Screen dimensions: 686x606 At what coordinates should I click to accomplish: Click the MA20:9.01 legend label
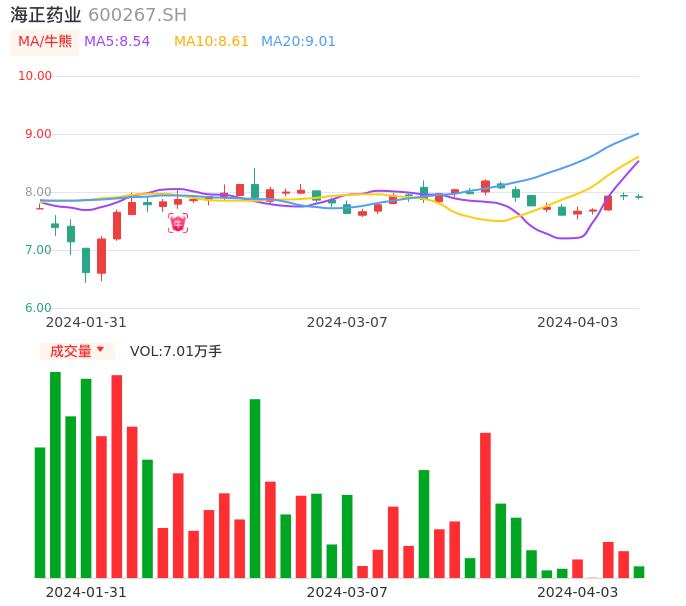tap(298, 42)
